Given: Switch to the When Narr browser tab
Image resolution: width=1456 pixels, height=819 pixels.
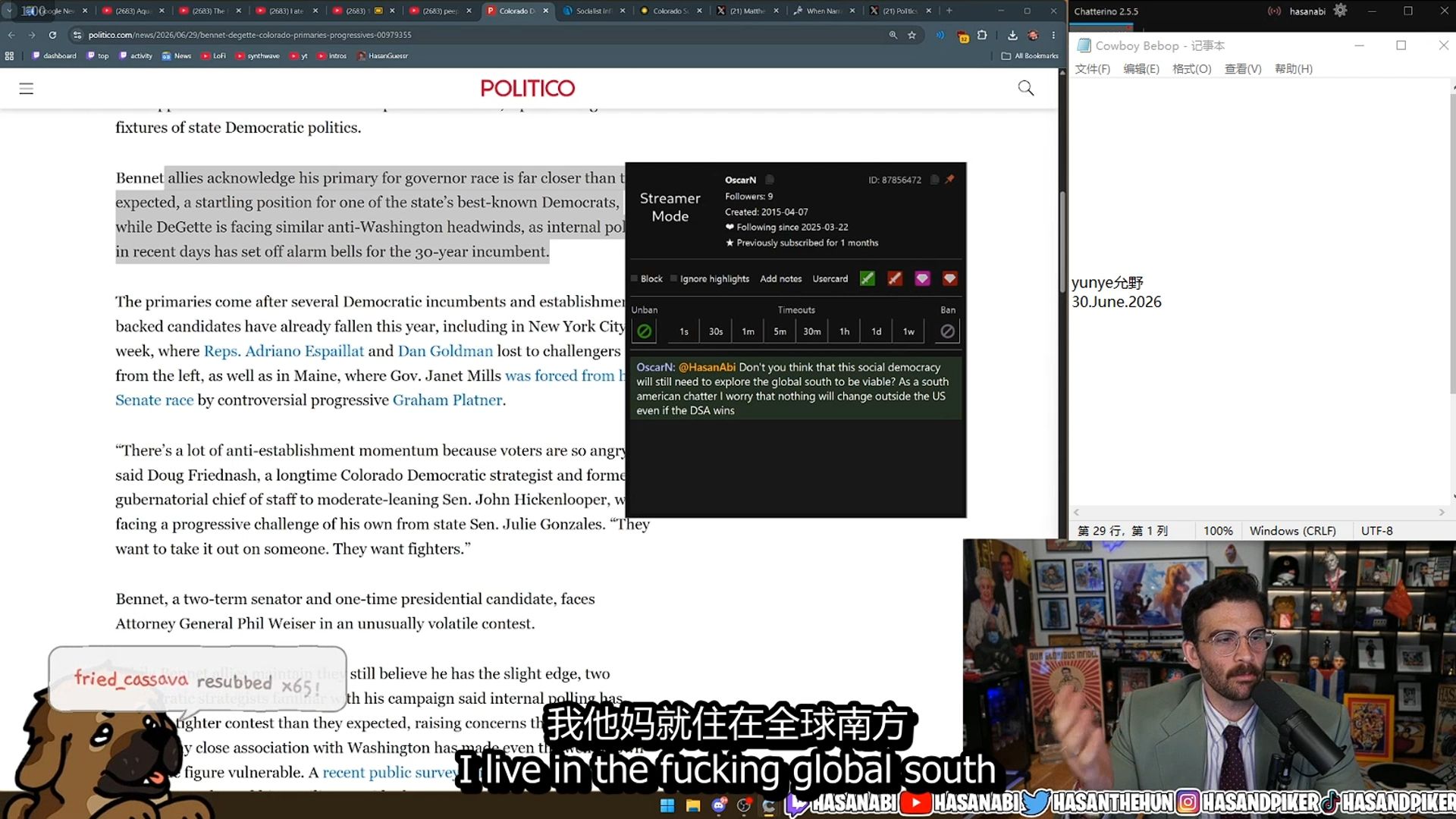Looking at the screenshot, I should 823,11.
